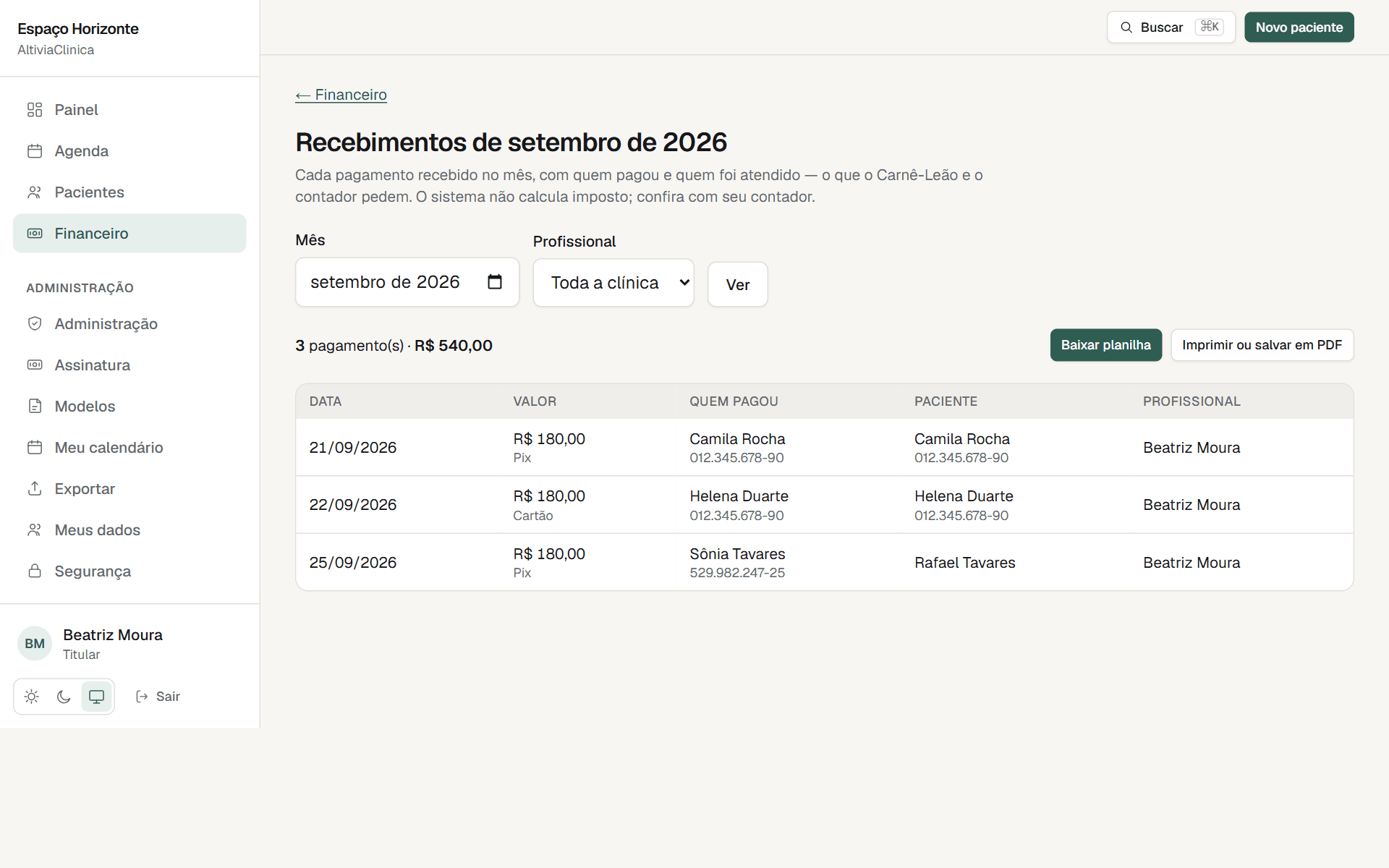The image size is (1389, 868).
Task: Click the Pacientes people icon
Action: pyautogui.click(x=35, y=192)
